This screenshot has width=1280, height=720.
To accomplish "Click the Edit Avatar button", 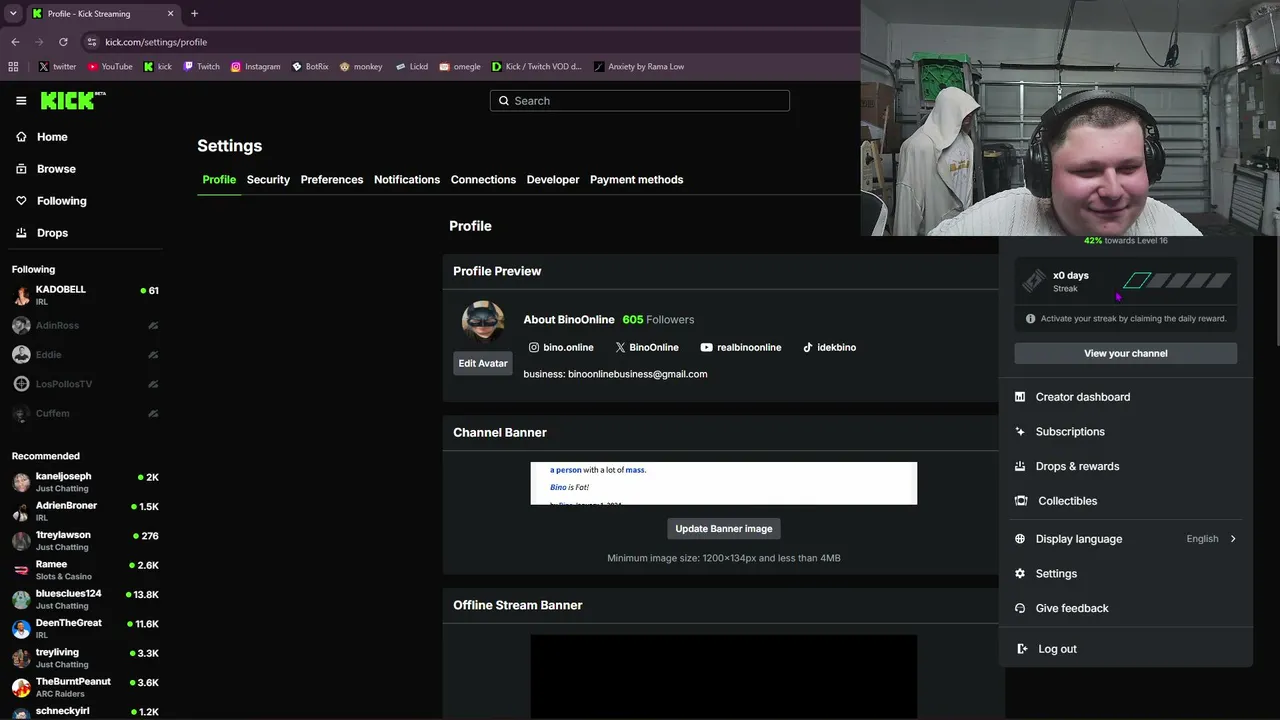I will [x=483, y=363].
